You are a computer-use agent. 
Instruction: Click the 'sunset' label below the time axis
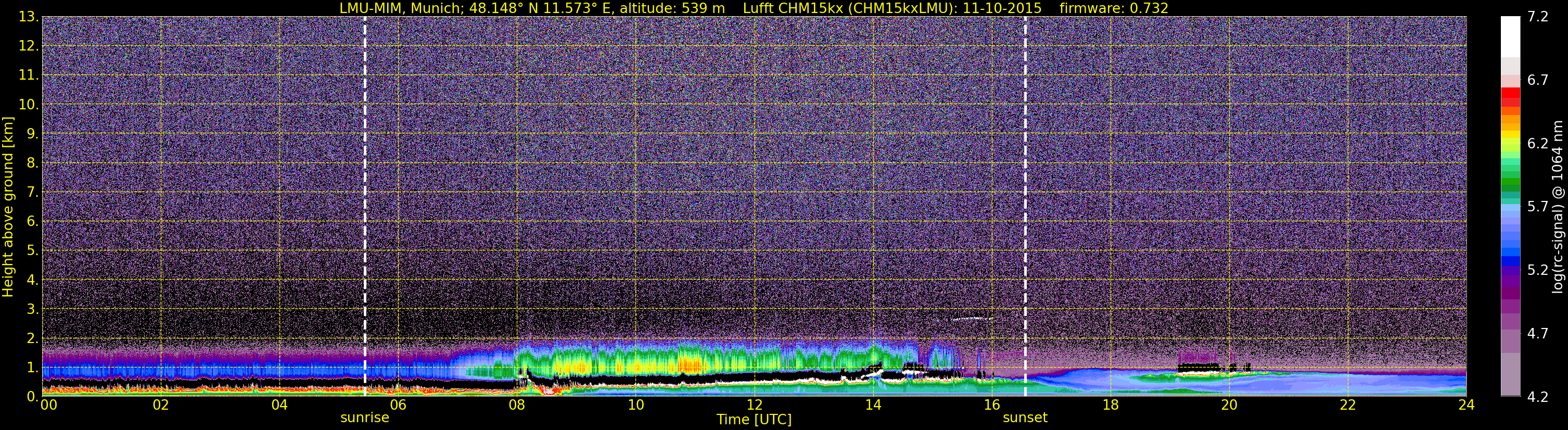point(1025,418)
